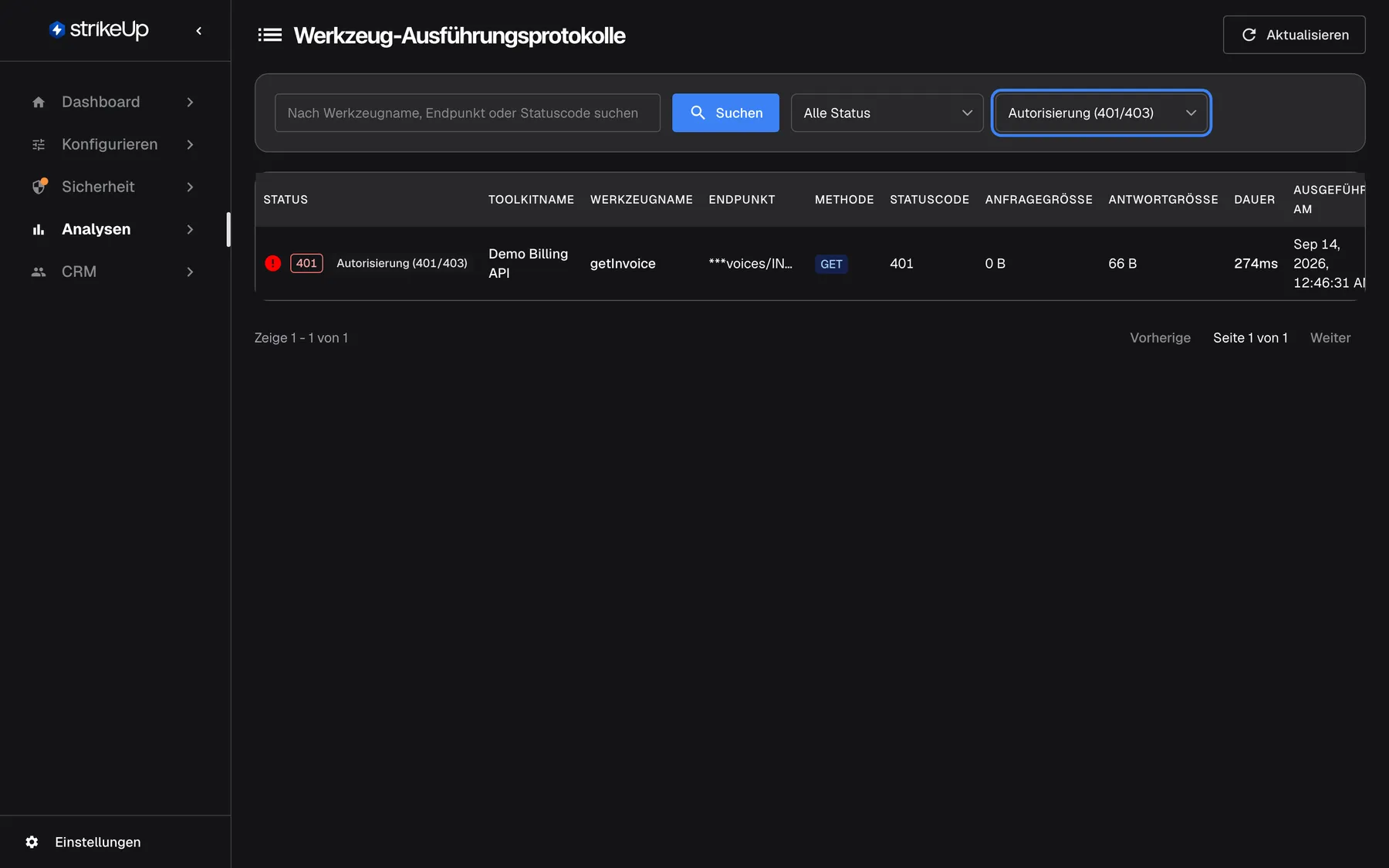Screen dimensions: 1389x868
Task: Click the list icon beside page title
Action: (269, 35)
